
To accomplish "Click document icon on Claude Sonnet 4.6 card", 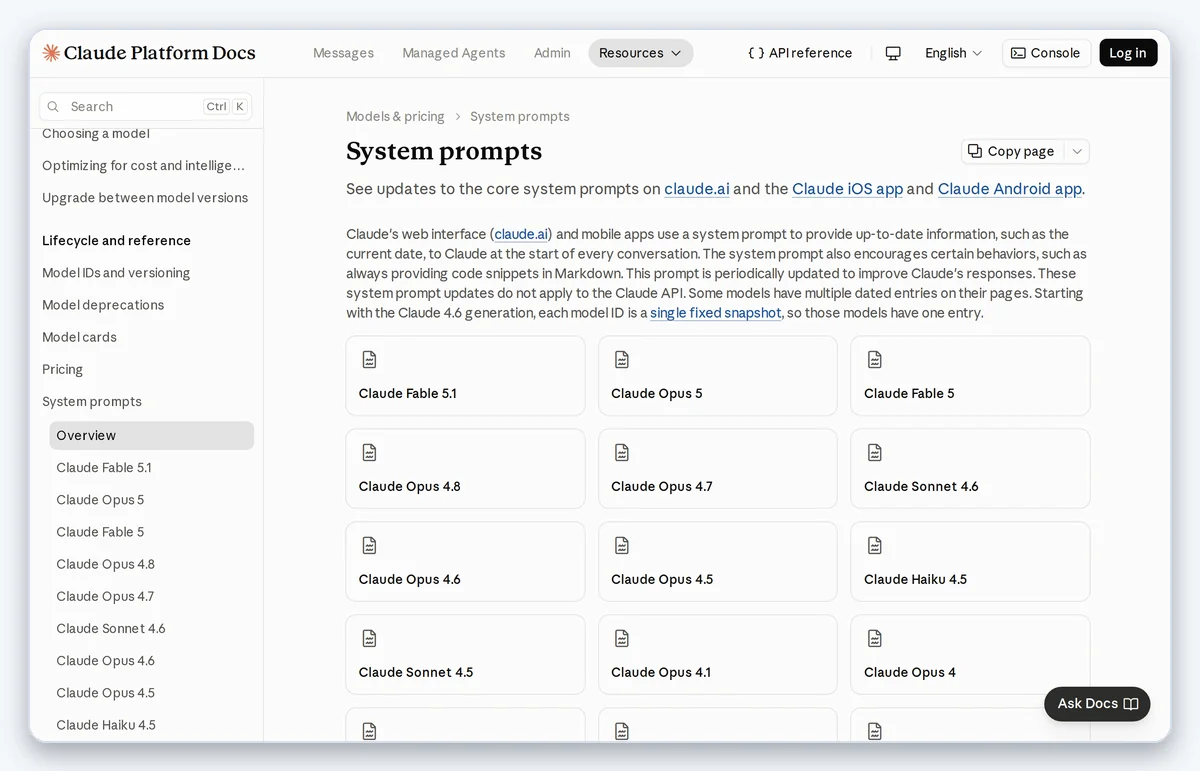I will (875, 453).
